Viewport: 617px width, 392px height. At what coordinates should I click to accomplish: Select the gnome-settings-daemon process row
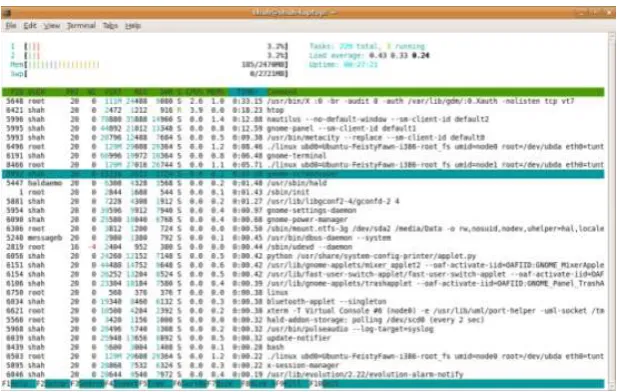coord(303,210)
